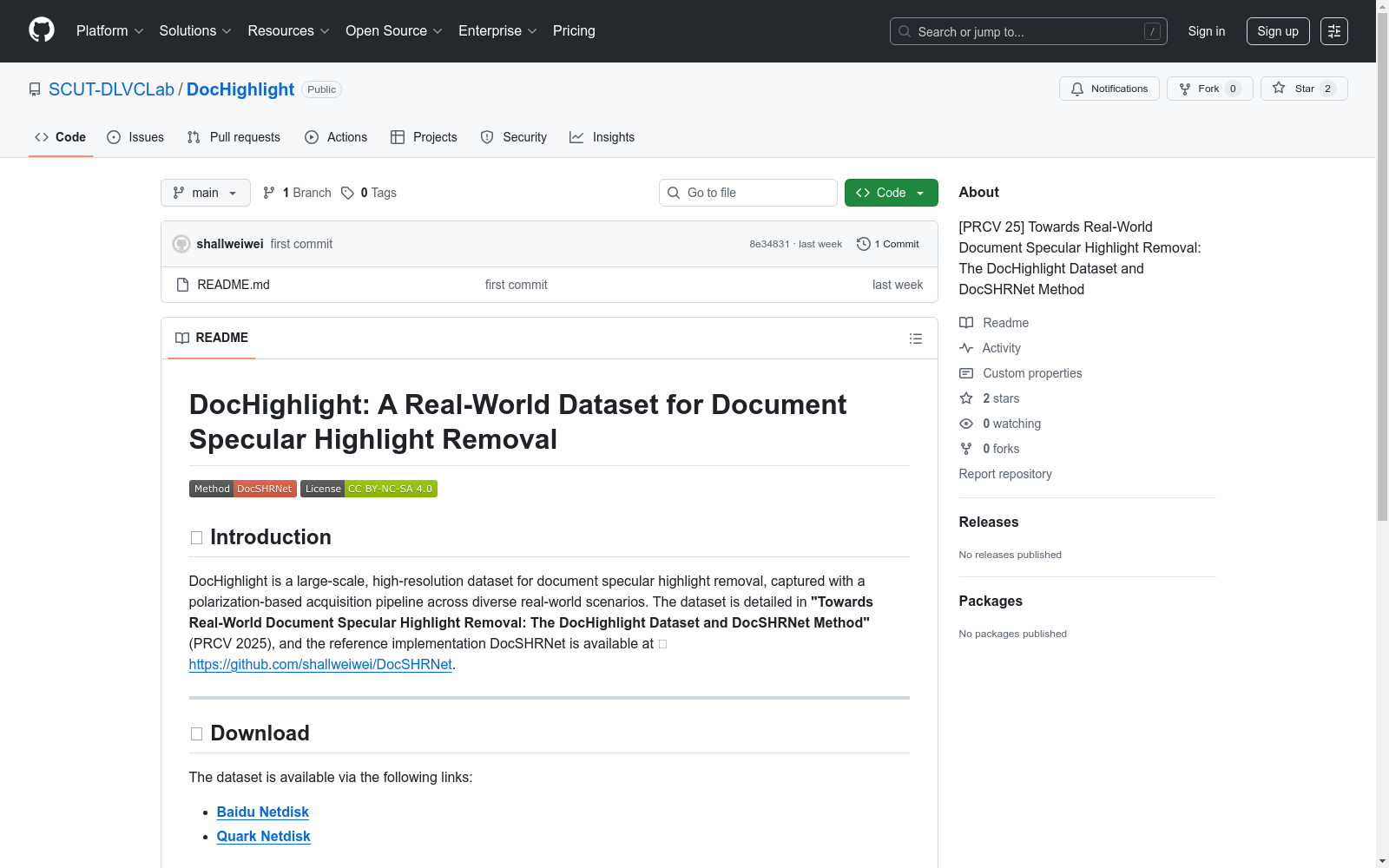Open the Pricing page
Image resolution: width=1389 pixels, height=868 pixels.
574,31
